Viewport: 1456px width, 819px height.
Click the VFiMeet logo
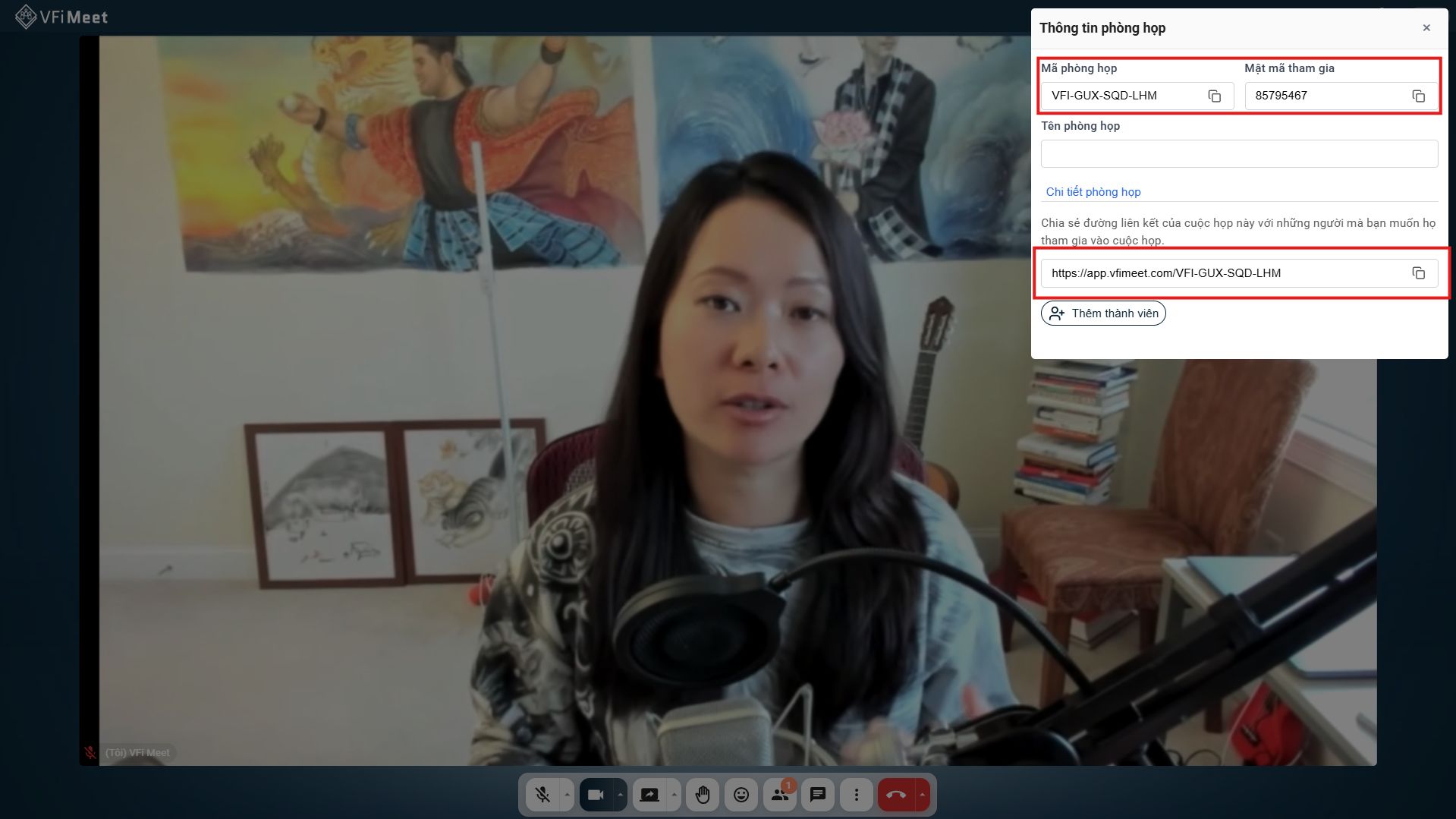(x=62, y=17)
